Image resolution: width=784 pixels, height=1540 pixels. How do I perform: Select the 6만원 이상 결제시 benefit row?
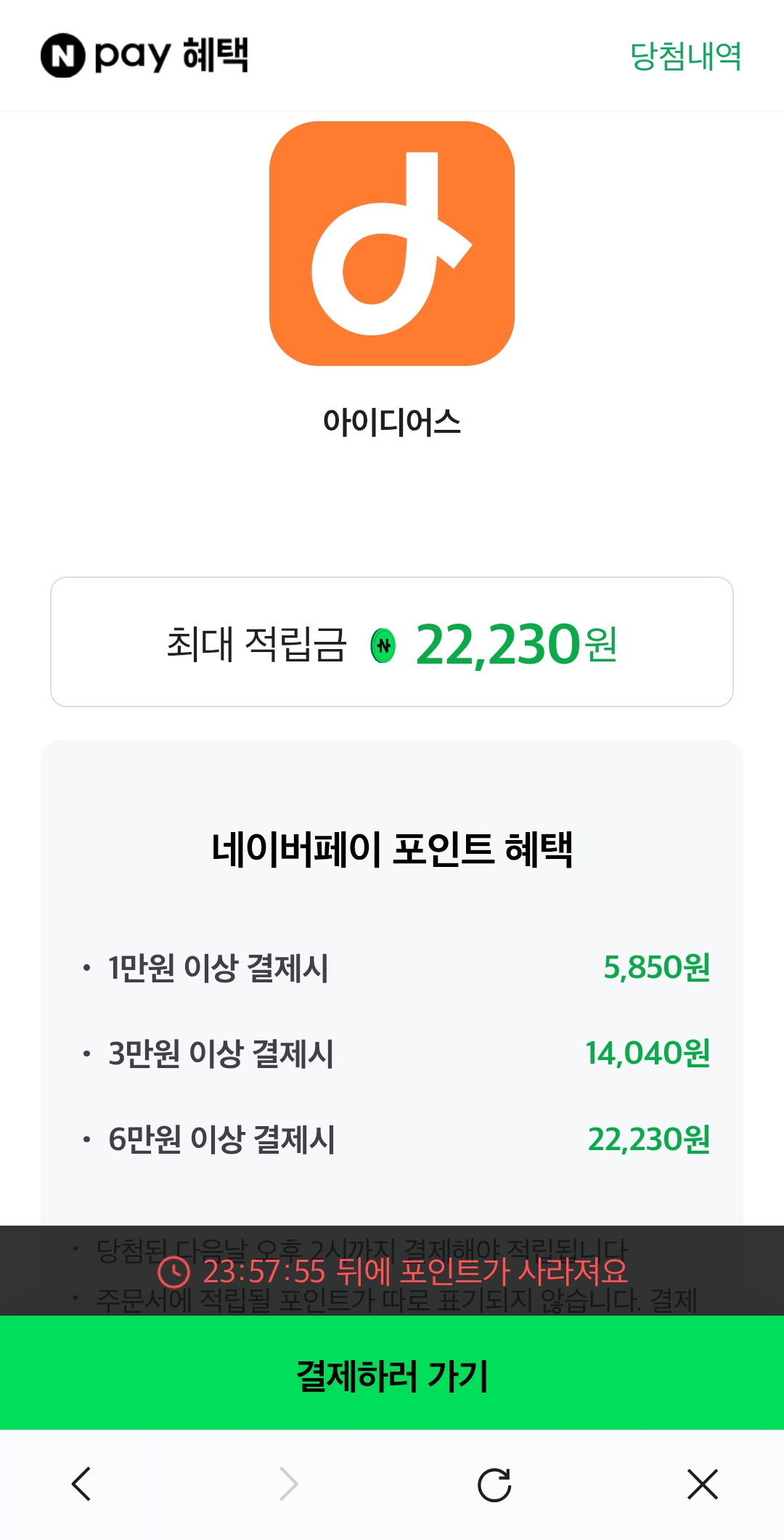point(221,1139)
